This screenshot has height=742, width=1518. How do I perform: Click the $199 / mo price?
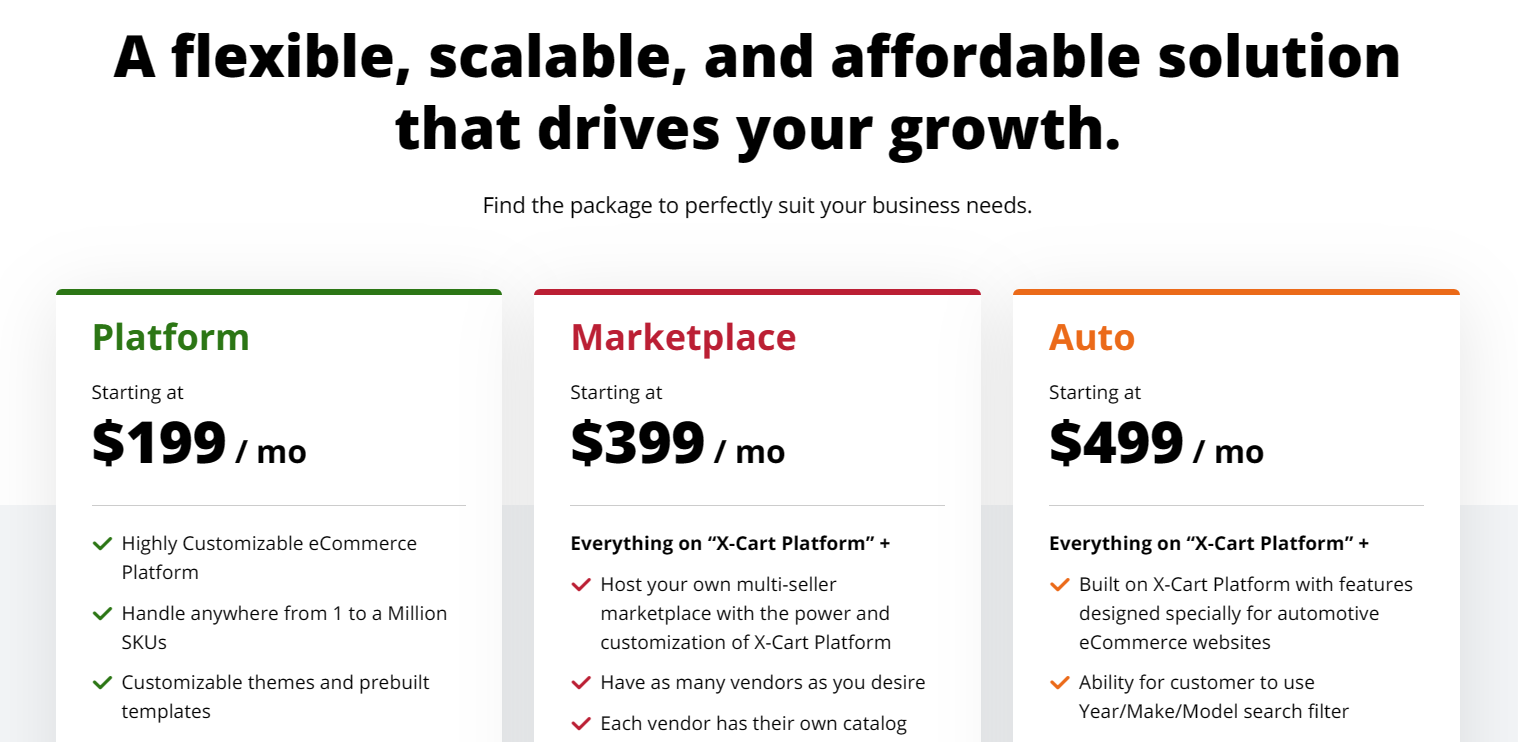point(199,444)
